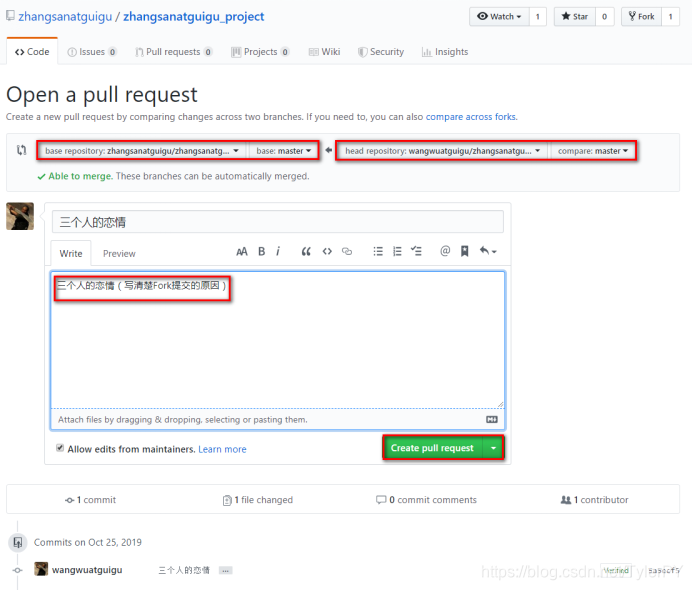This screenshot has width=693, height=590.
Task: Open the base: master branch dropdown
Action: 283,151
